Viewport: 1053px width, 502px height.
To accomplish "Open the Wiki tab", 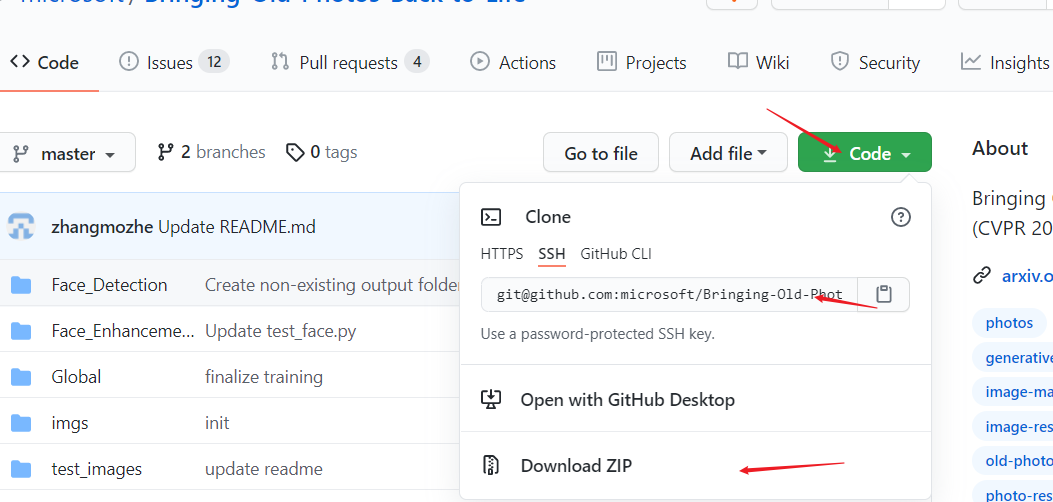I will [x=759, y=63].
